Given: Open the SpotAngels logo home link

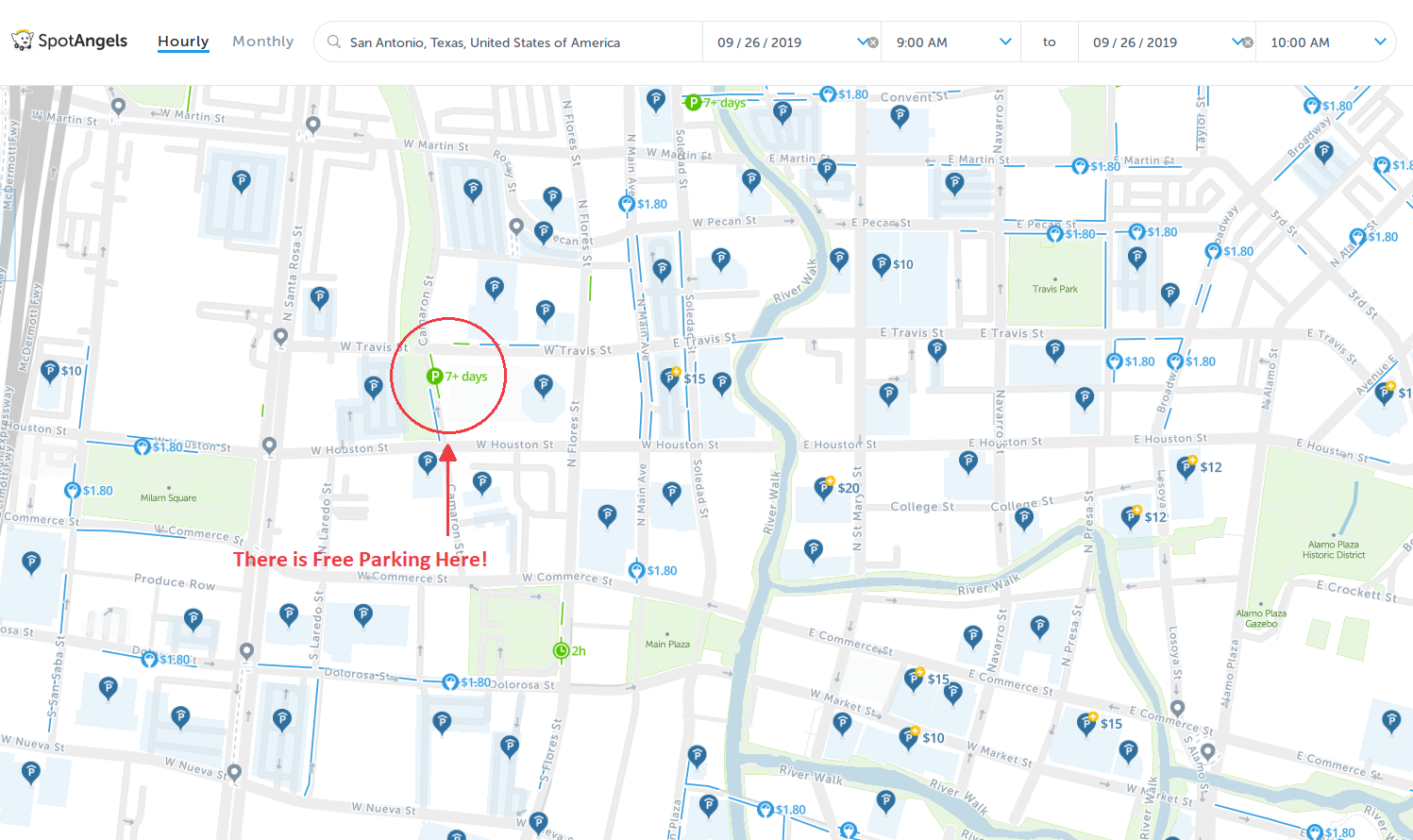Looking at the screenshot, I should coord(69,41).
